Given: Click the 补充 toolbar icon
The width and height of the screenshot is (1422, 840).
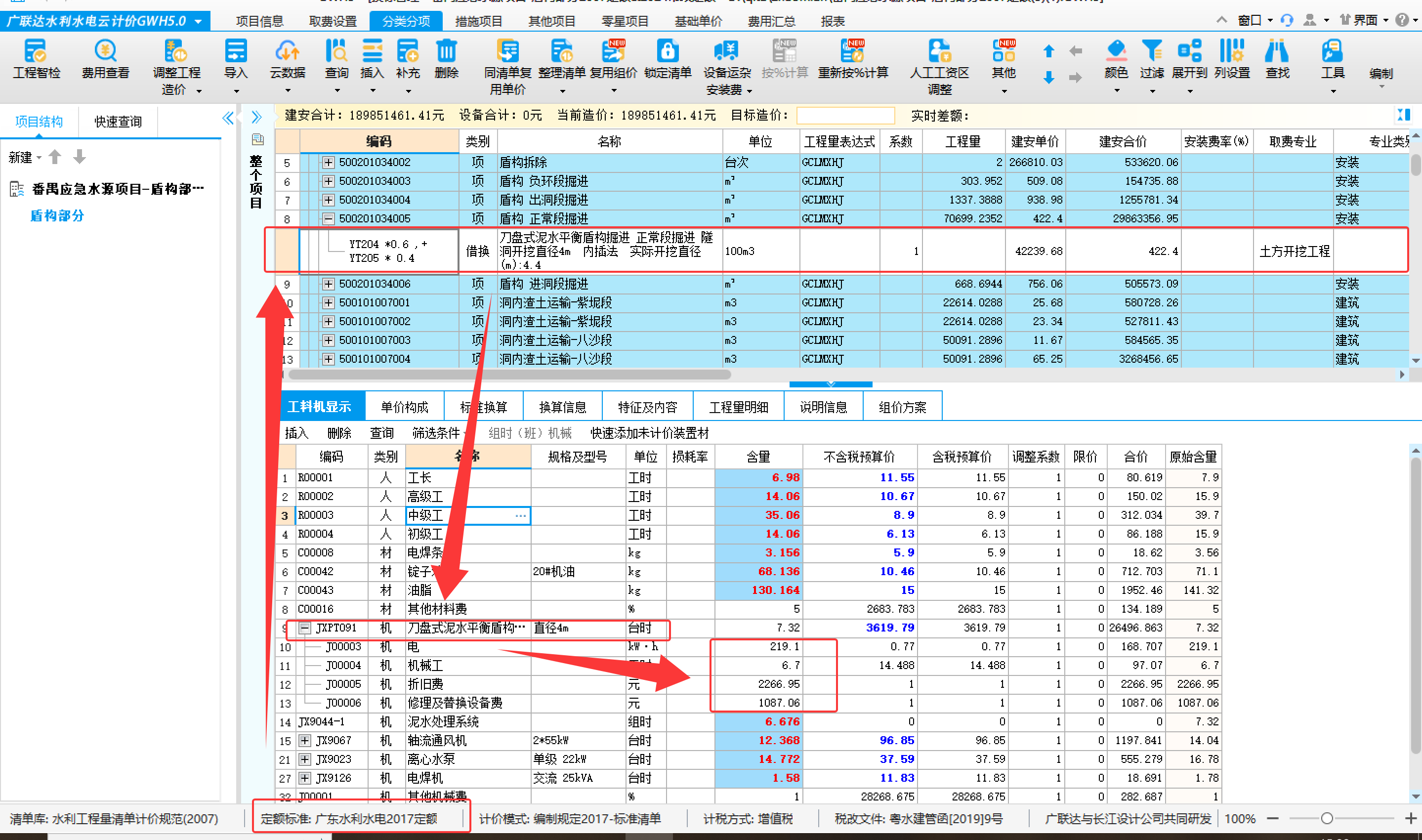Looking at the screenshot, I should (x=408, y=51).
